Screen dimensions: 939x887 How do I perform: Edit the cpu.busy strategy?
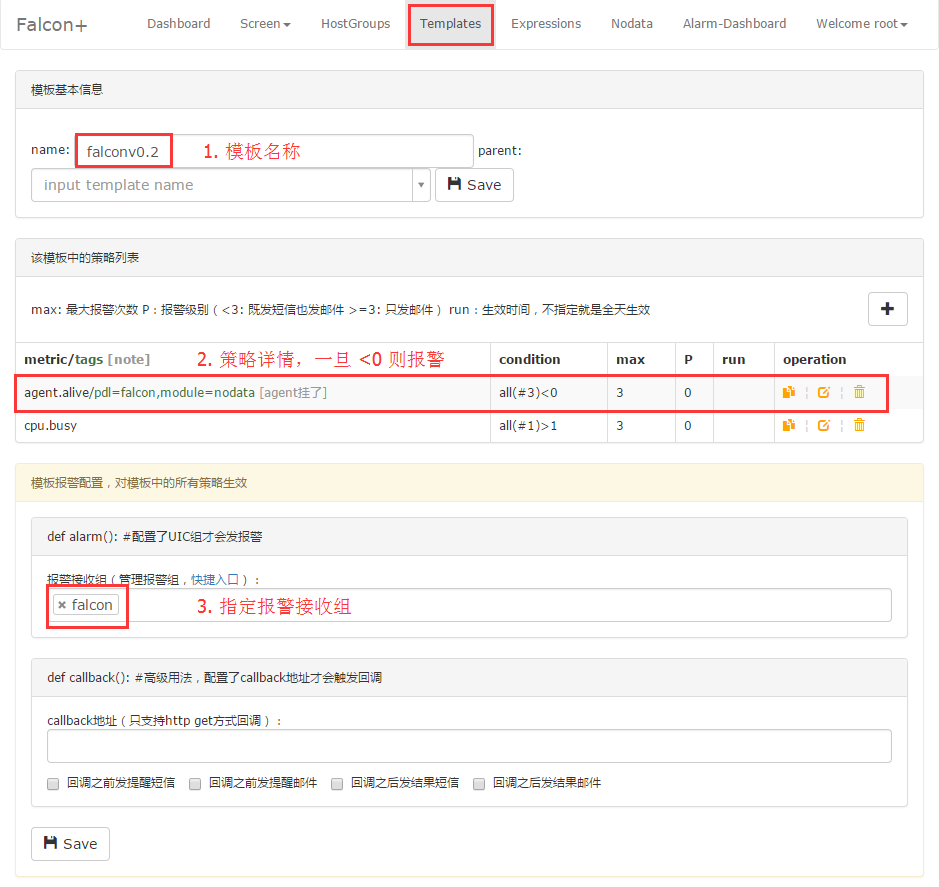point(823,426)
